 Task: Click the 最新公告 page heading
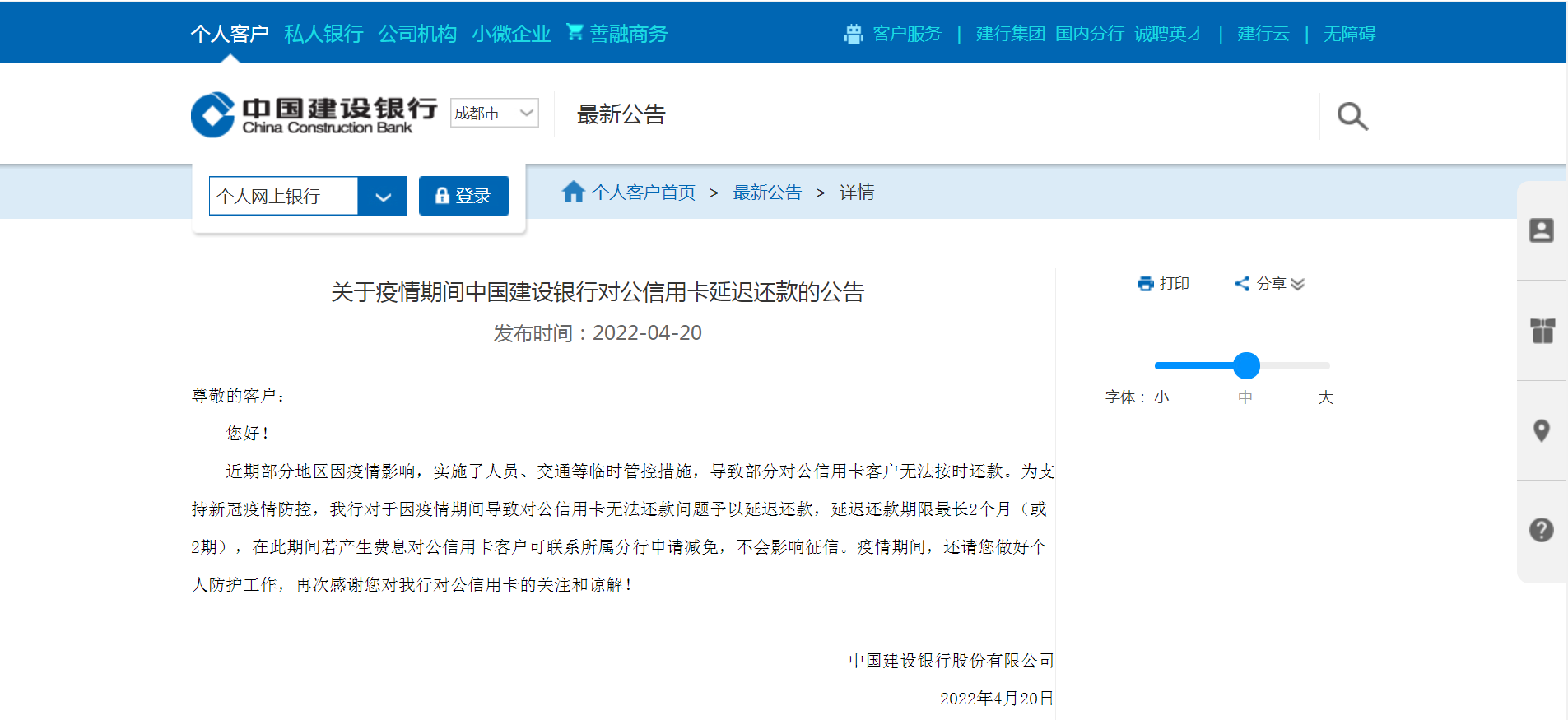tap(621, 114)
